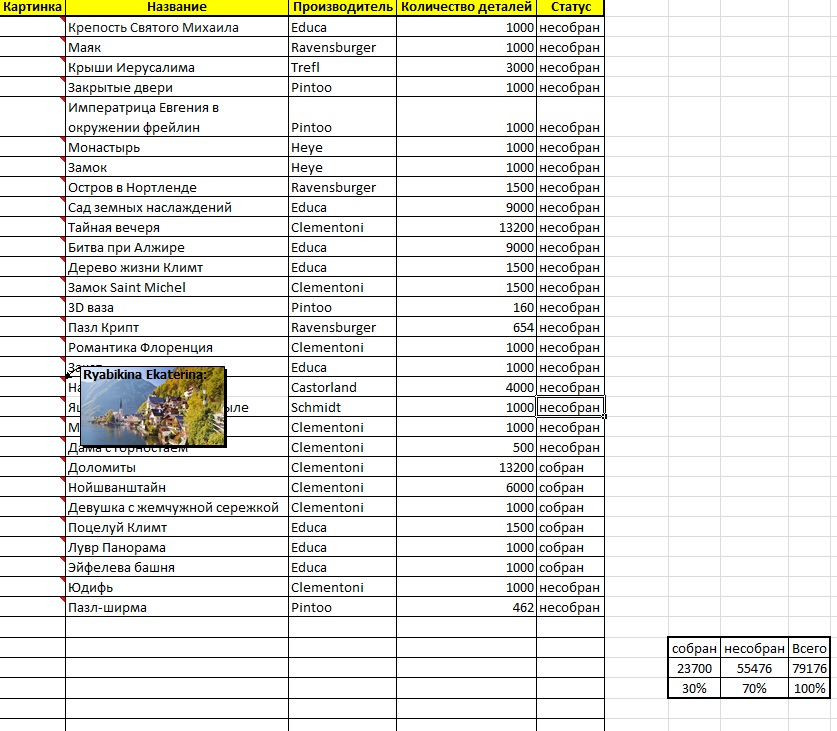Select the Castorland manufacturer cell
The image size is (837, 731).
(342, 387)
